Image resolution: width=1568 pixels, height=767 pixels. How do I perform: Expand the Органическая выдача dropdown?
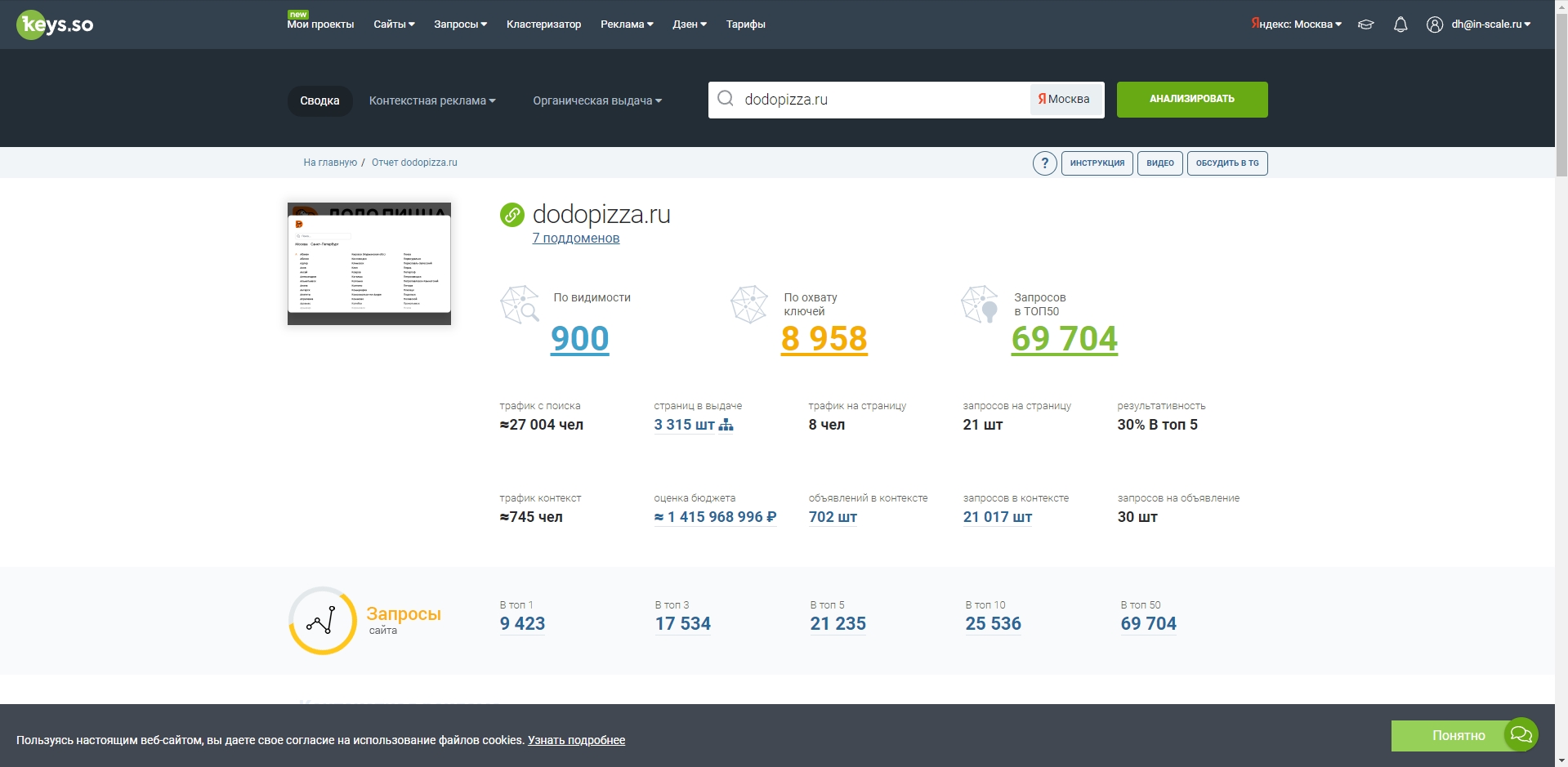pyautogui.click(x=597, y=100)
